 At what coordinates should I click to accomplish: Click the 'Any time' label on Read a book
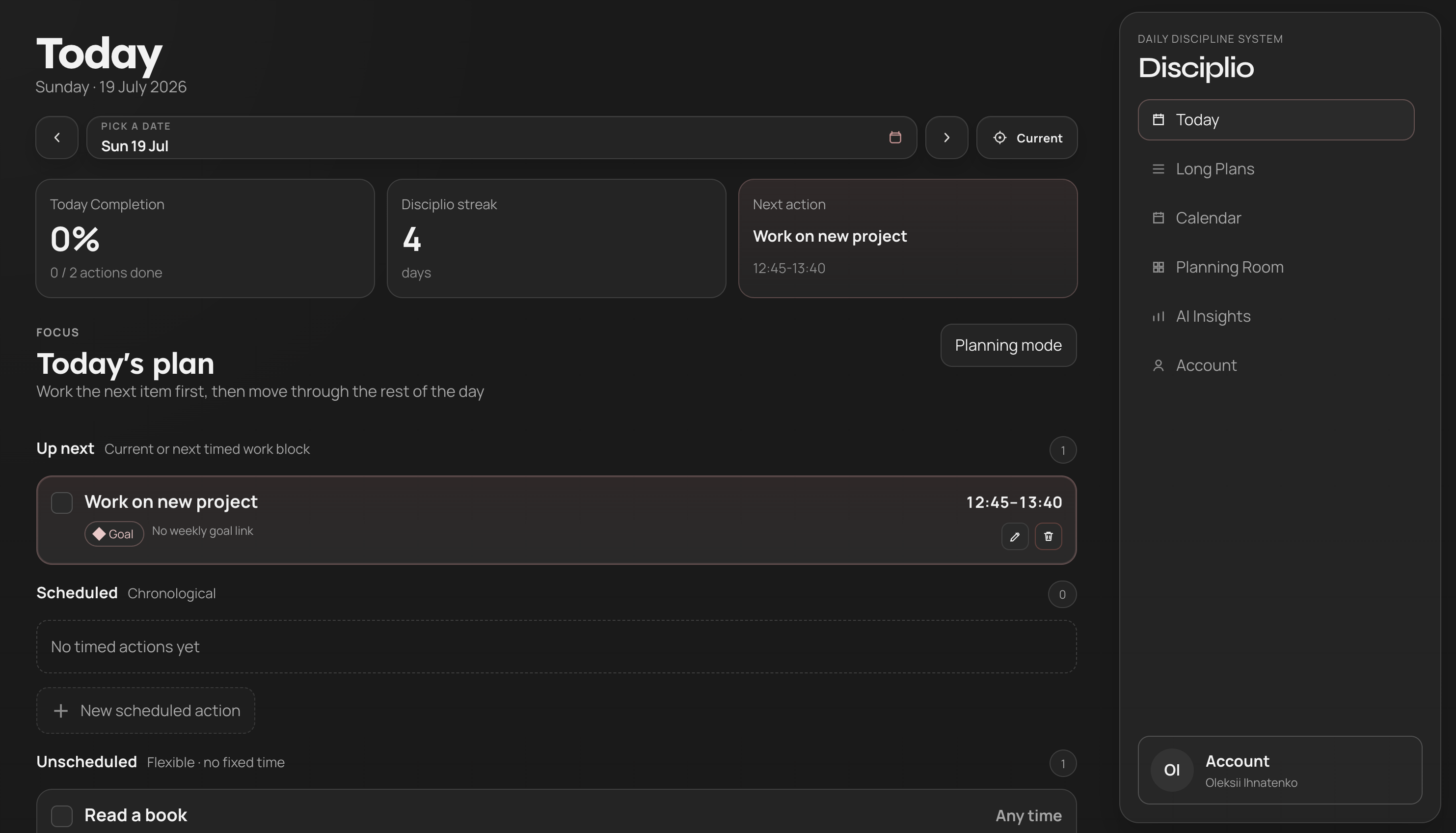click(1028, 816)
